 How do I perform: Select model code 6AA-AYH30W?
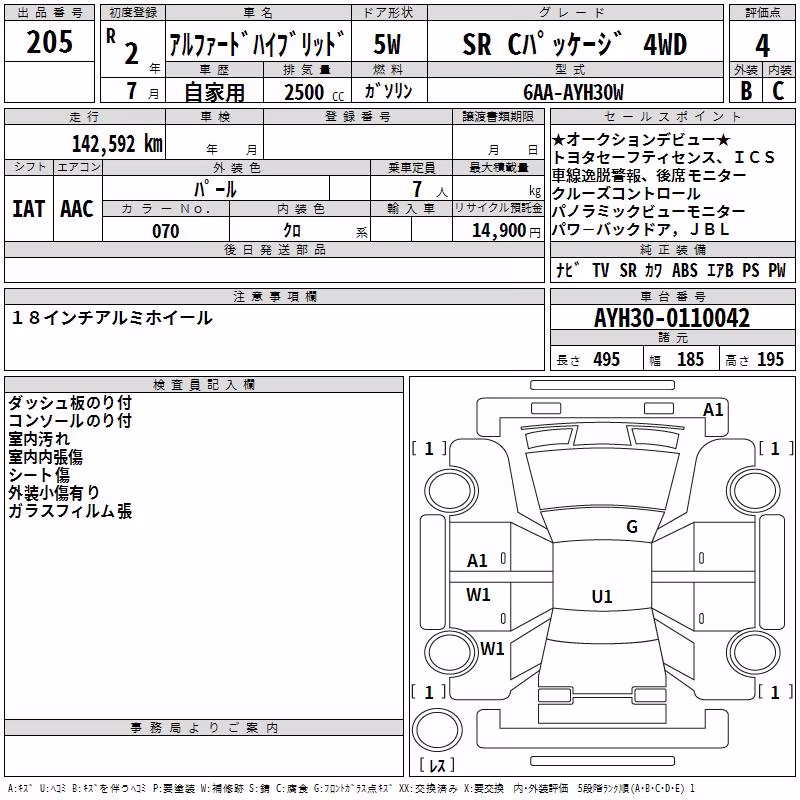[x=573, y=92]
